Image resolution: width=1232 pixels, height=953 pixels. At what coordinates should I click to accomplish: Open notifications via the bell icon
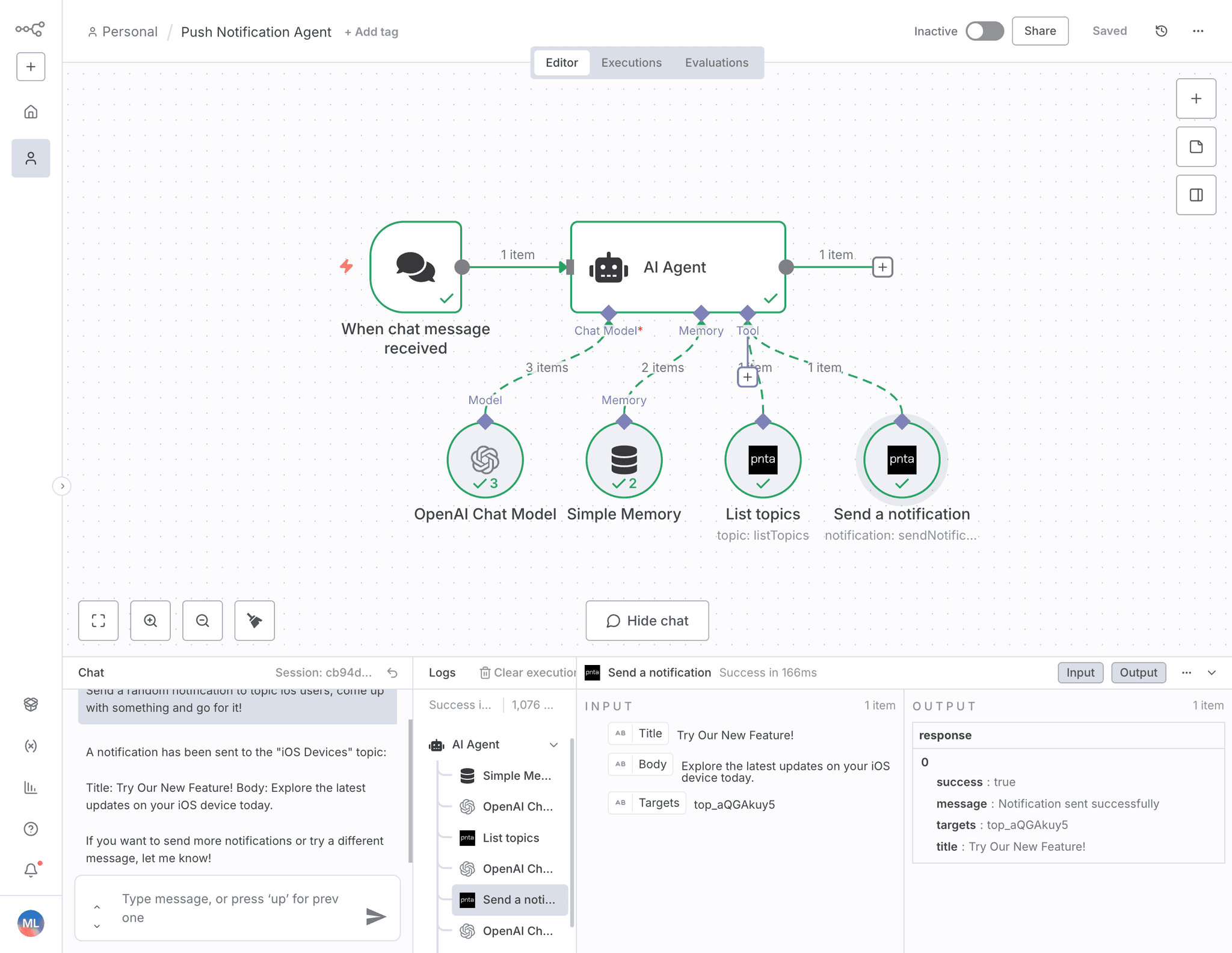point(30,870)
